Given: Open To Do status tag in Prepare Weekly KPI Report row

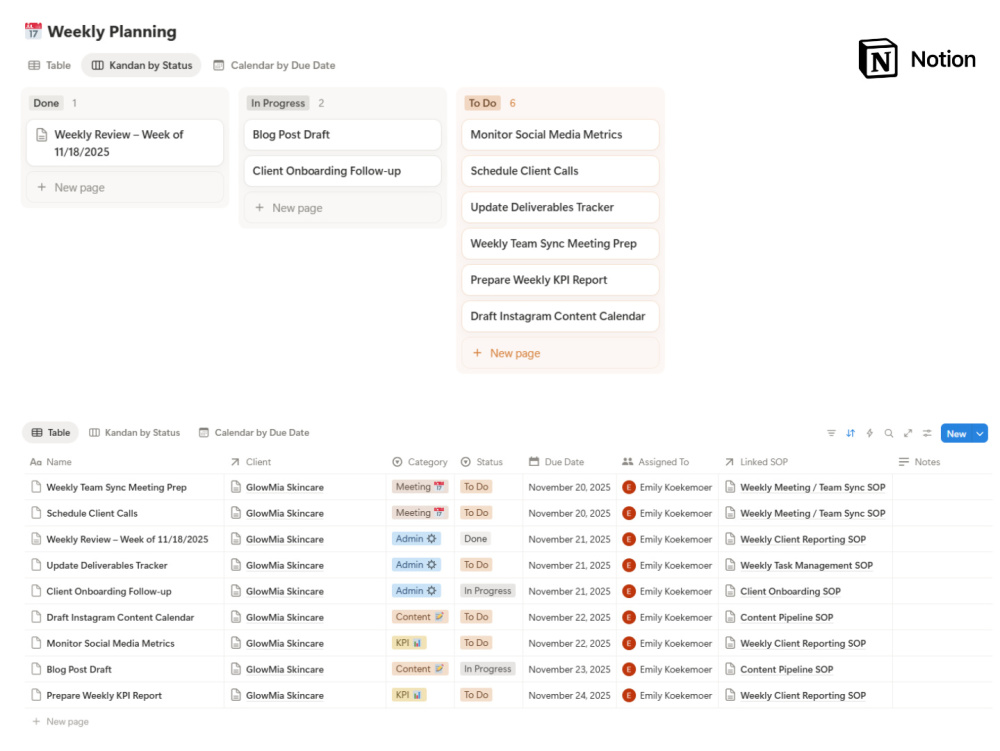Looking at the screenshot, I should click(x=476, y=695).
